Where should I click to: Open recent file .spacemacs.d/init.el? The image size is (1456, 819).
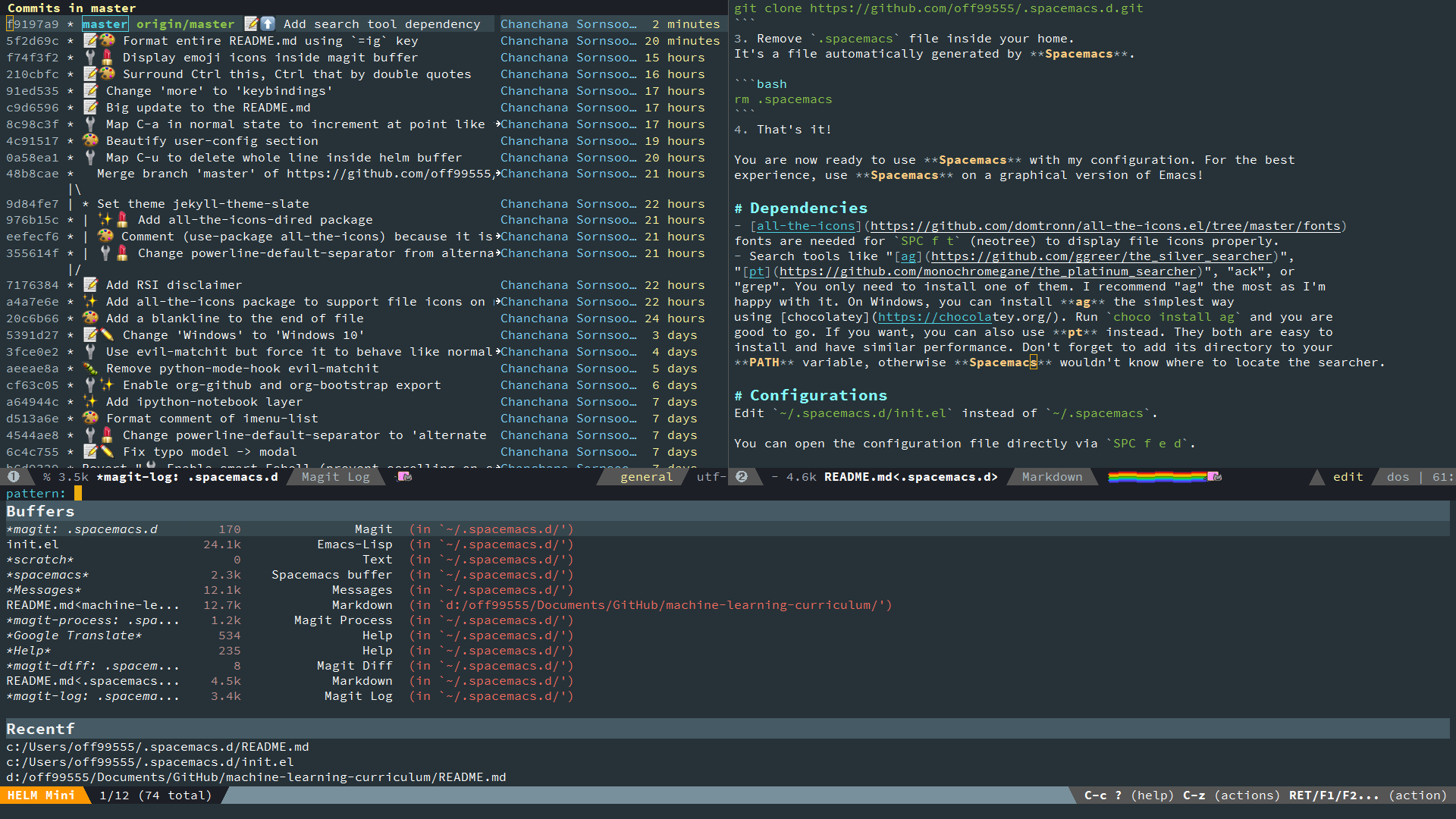click(150, 762)
